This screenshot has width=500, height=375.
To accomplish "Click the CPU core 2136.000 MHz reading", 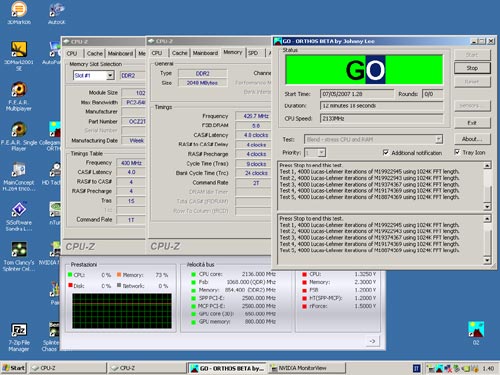I will tap(259, 274).
